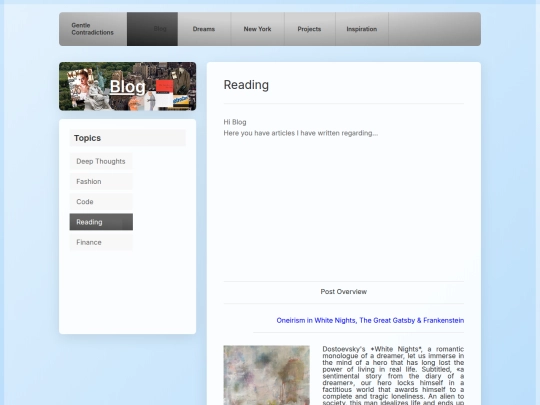Viewport: 540px width, 405px height.
Task: Click the Blog collage banner image
Action: tap(127, 86)
